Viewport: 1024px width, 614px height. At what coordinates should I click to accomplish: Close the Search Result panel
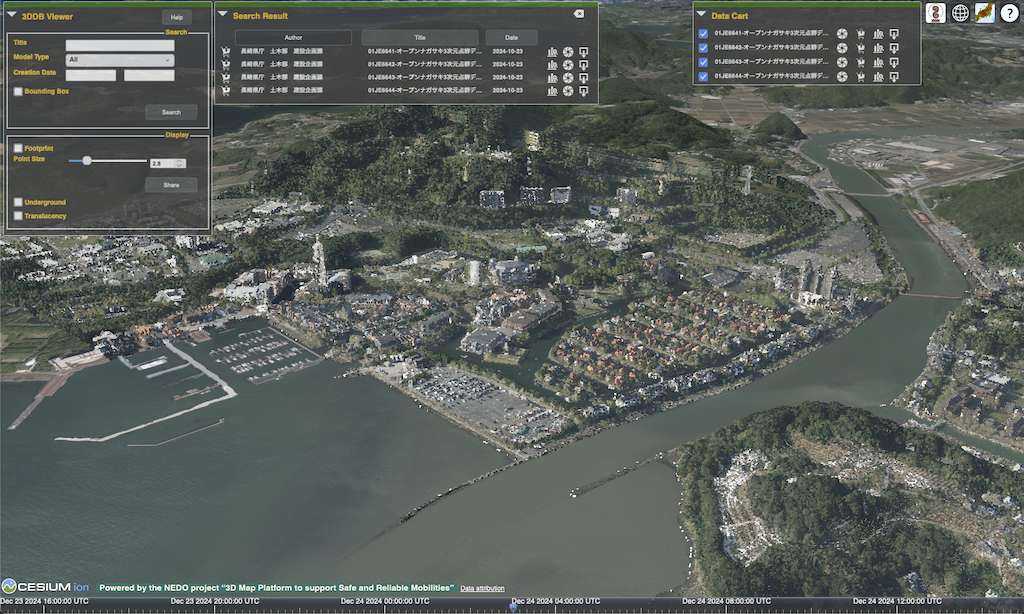[x=579, y=14]
